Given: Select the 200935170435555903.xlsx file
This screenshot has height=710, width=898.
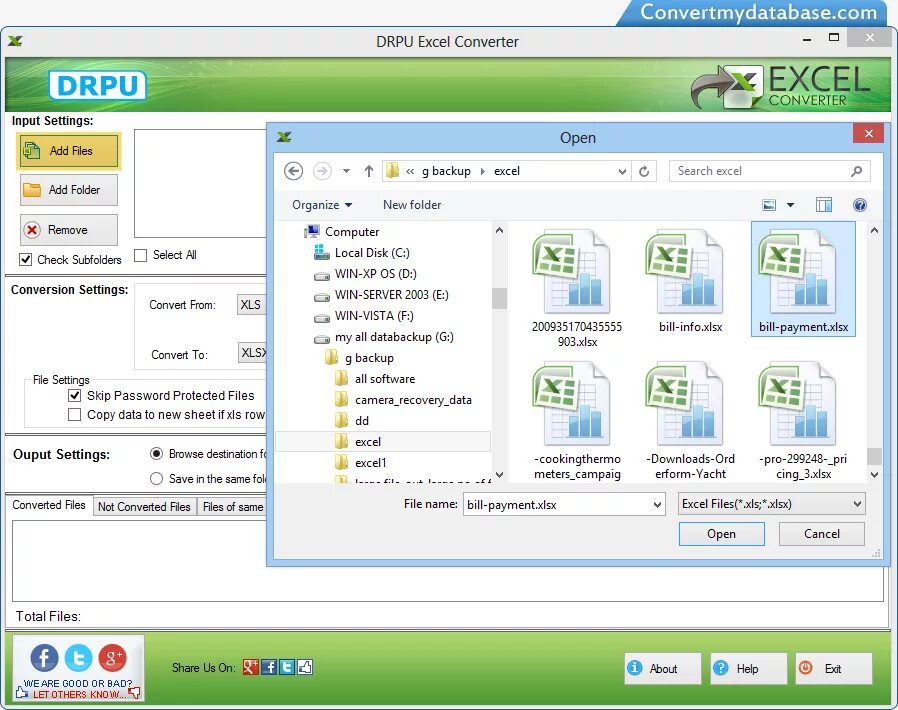Looking at the screenshot, I should 577,289.
